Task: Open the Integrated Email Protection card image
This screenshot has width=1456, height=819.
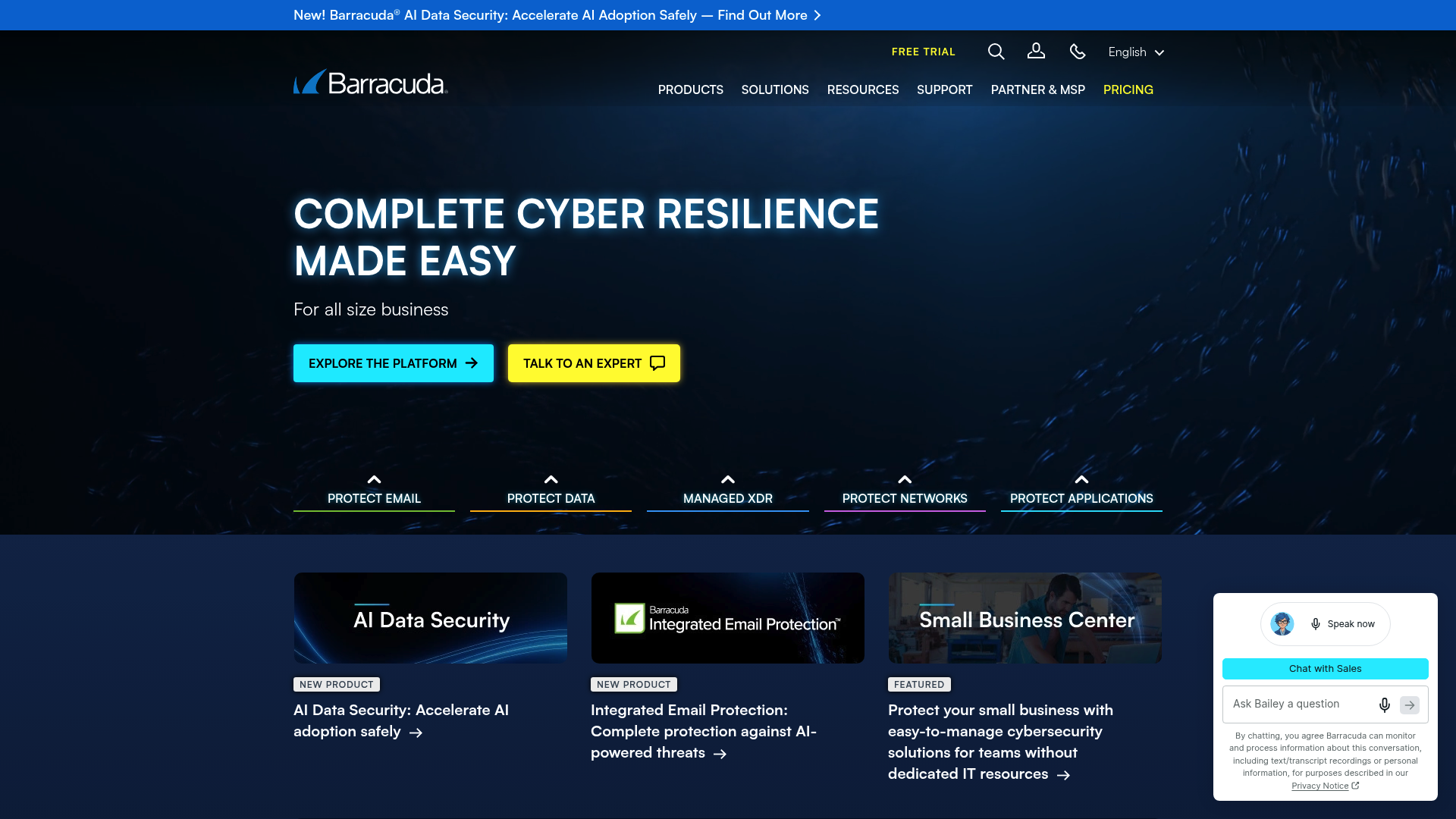Action: [728, 618]
